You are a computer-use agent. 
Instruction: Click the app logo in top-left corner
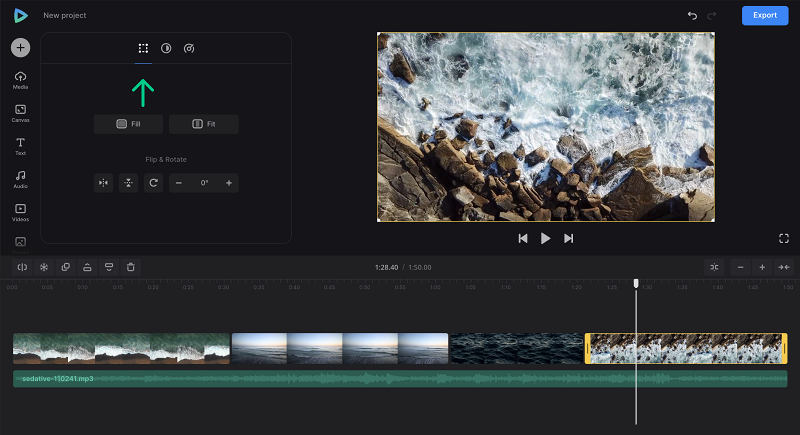coord(20,16)
